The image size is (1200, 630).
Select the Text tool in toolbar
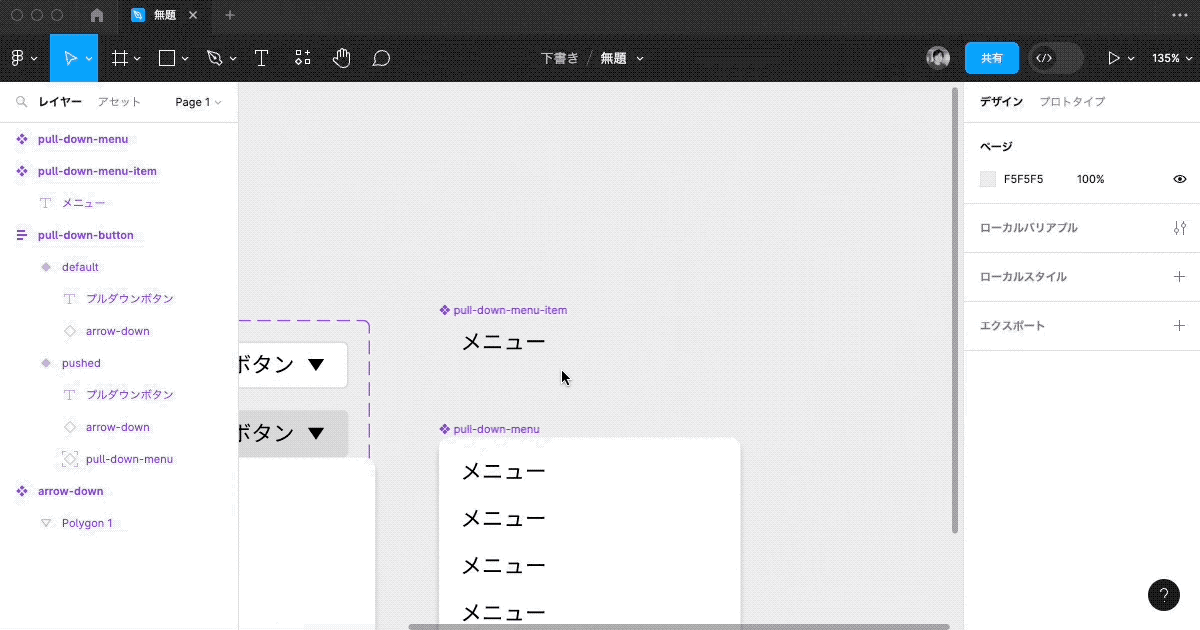(x=261, y=58)
